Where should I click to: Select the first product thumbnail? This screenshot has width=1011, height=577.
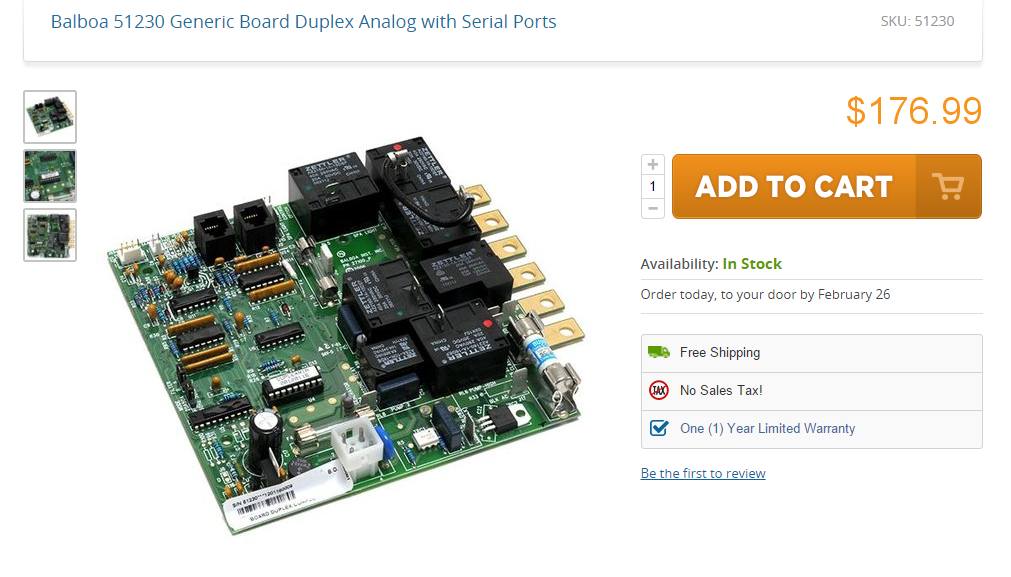point(50,117)
